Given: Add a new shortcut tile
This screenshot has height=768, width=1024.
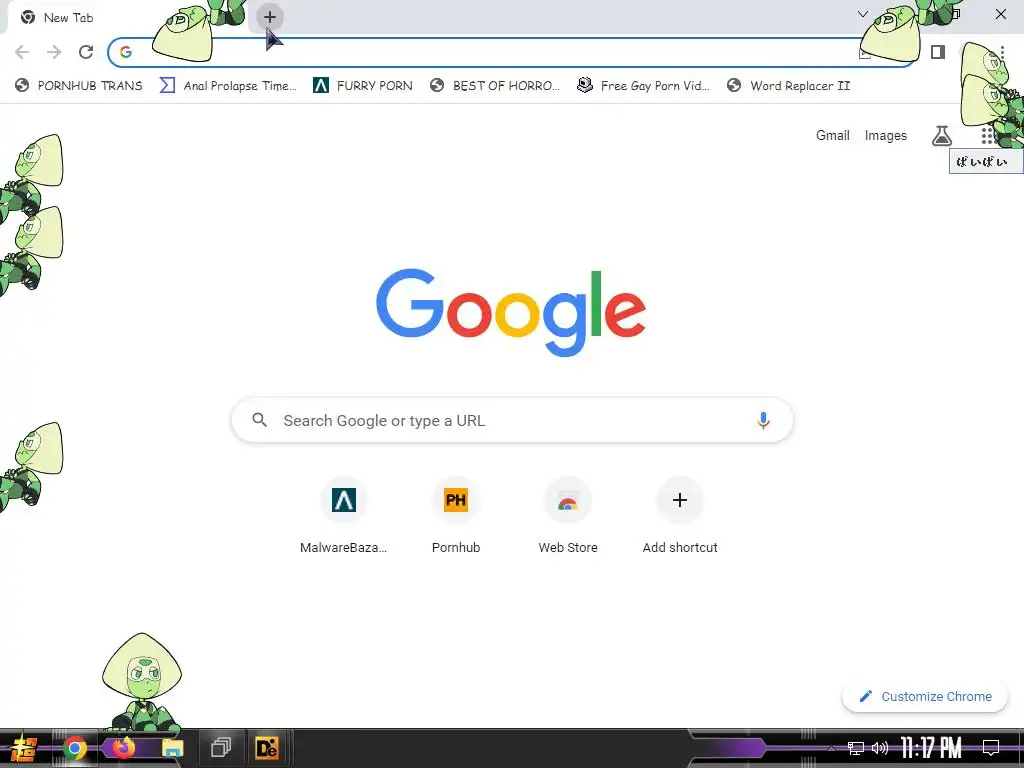Looking at the screenshot, I should coord(680,516).
